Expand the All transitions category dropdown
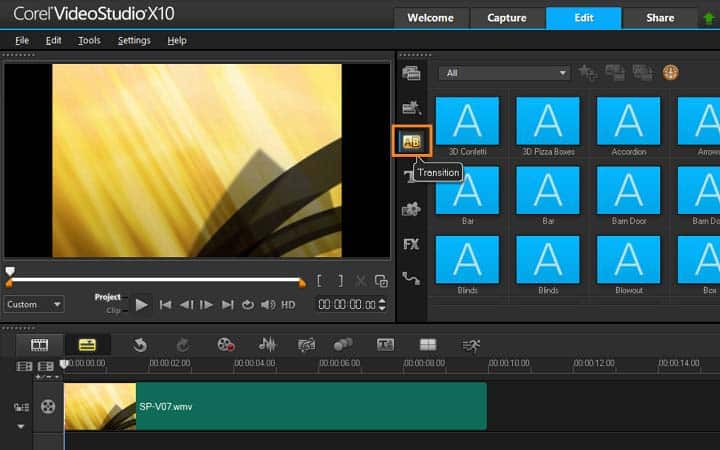The height and width of the screenshot is (450, 720). (506, 73)
